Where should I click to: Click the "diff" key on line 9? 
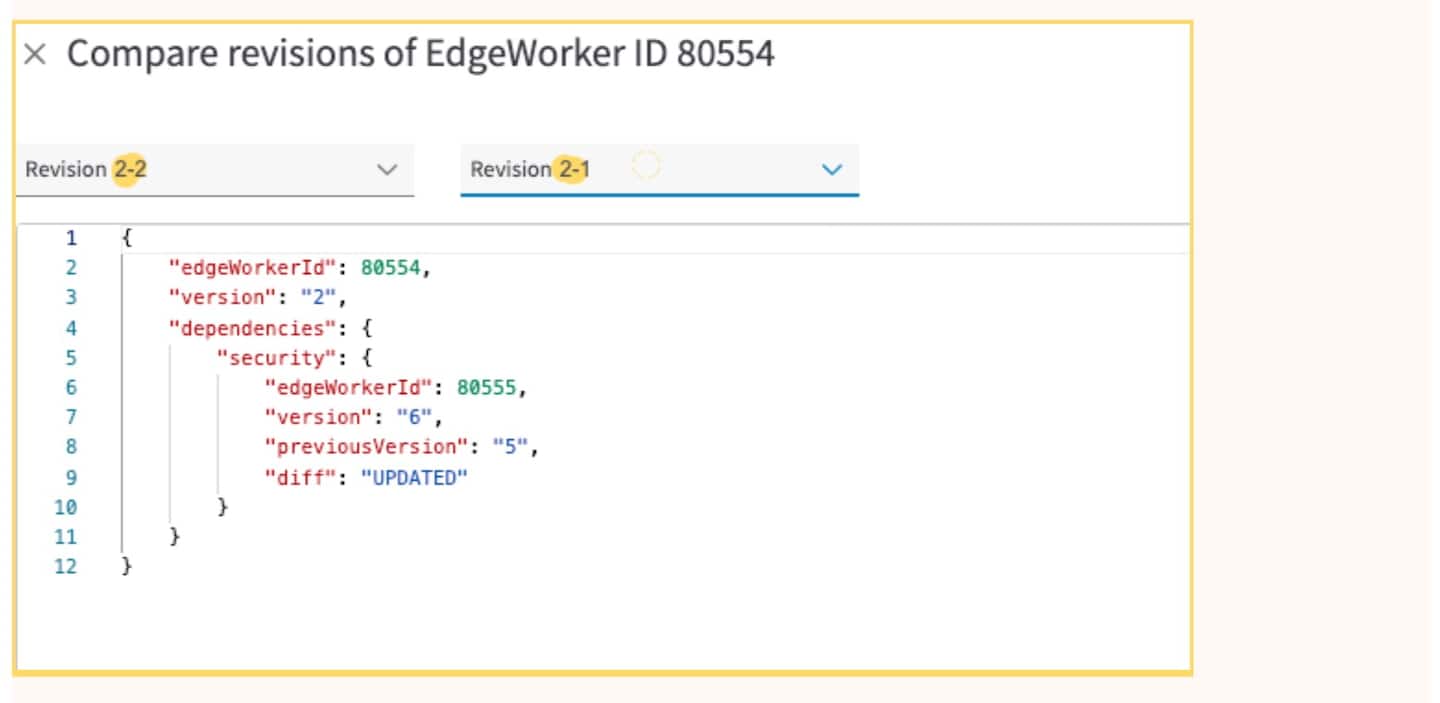297,478
